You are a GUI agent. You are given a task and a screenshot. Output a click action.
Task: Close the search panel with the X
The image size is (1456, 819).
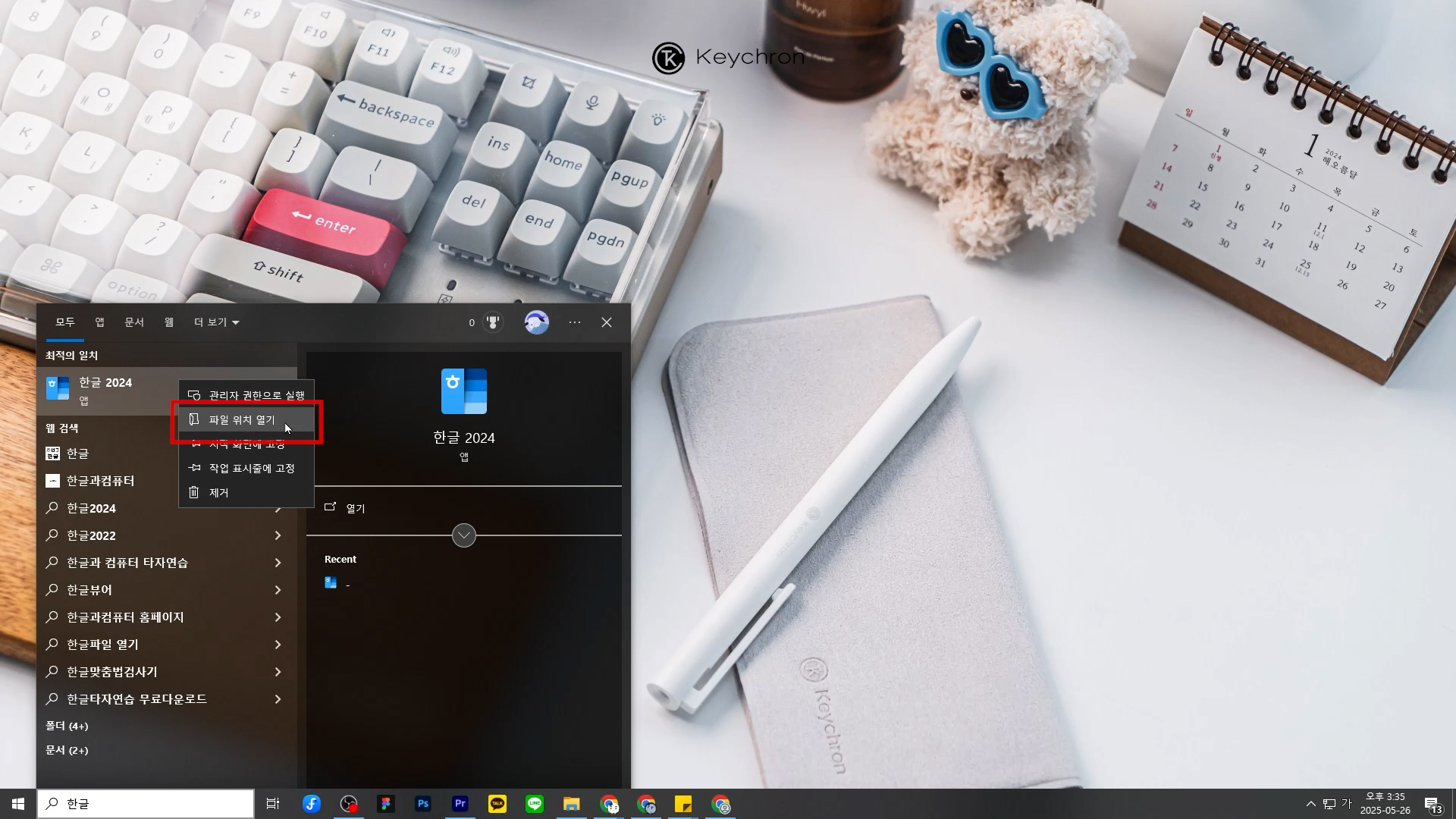point(607,322)
